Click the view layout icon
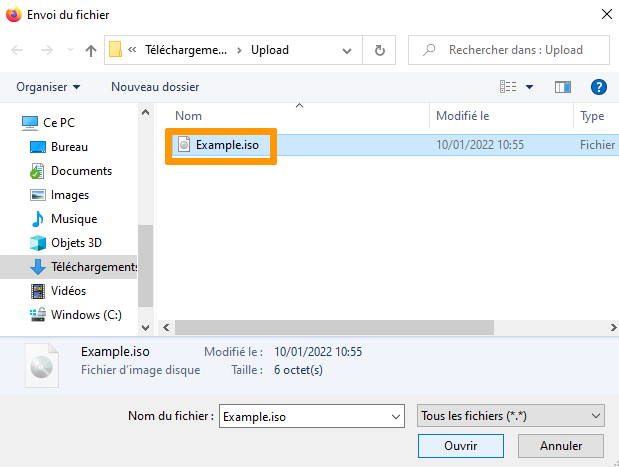This screenshot has height=467, width=619. [x=508, y=87]
